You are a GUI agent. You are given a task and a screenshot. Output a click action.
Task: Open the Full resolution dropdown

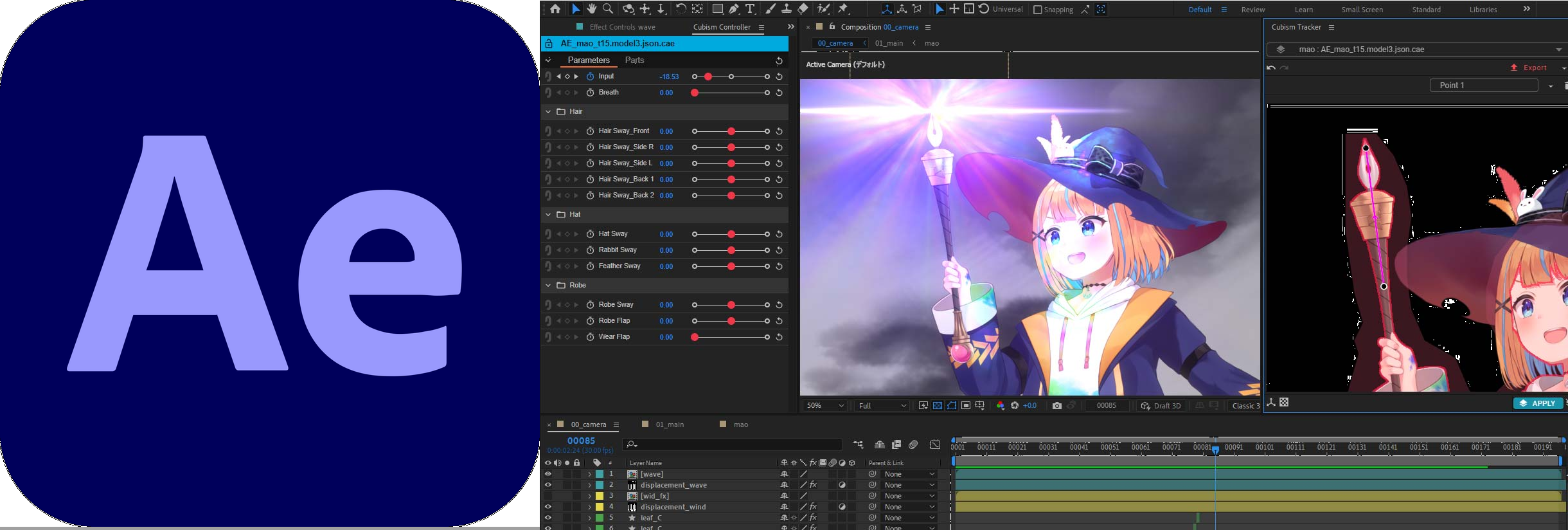(882, 406)
